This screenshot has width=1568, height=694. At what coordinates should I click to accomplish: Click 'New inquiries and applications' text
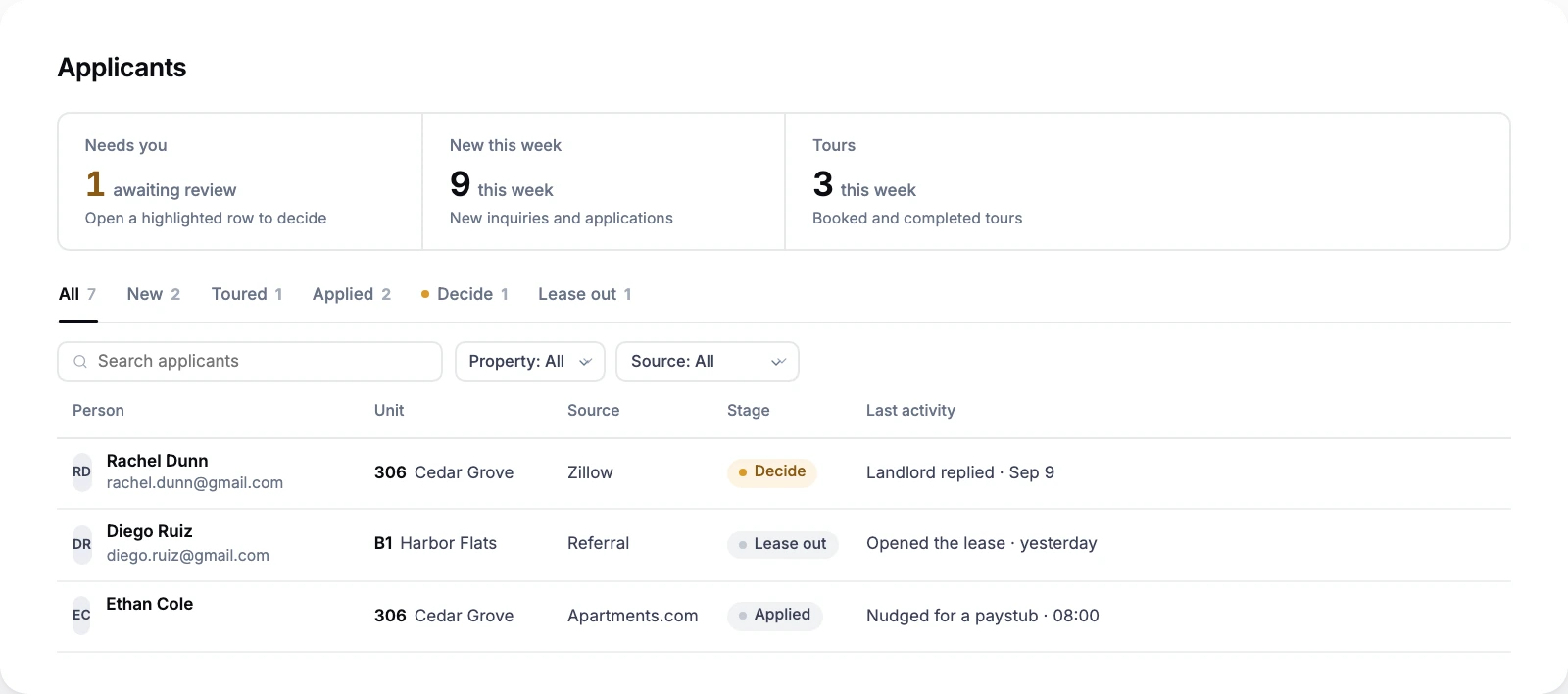click(562, 219)
